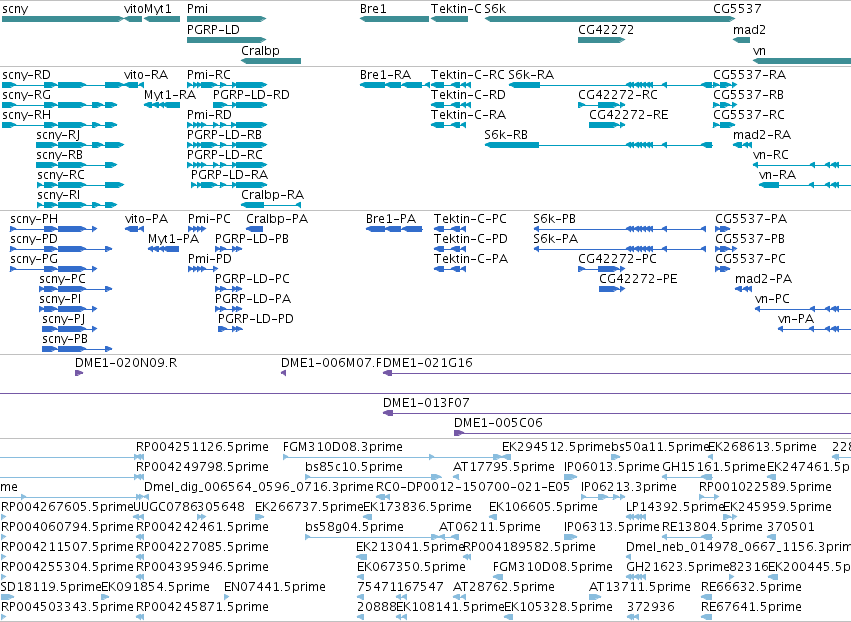Select transcript CG42272-RE
851x622 pixels.
click(x=629, y=115)
